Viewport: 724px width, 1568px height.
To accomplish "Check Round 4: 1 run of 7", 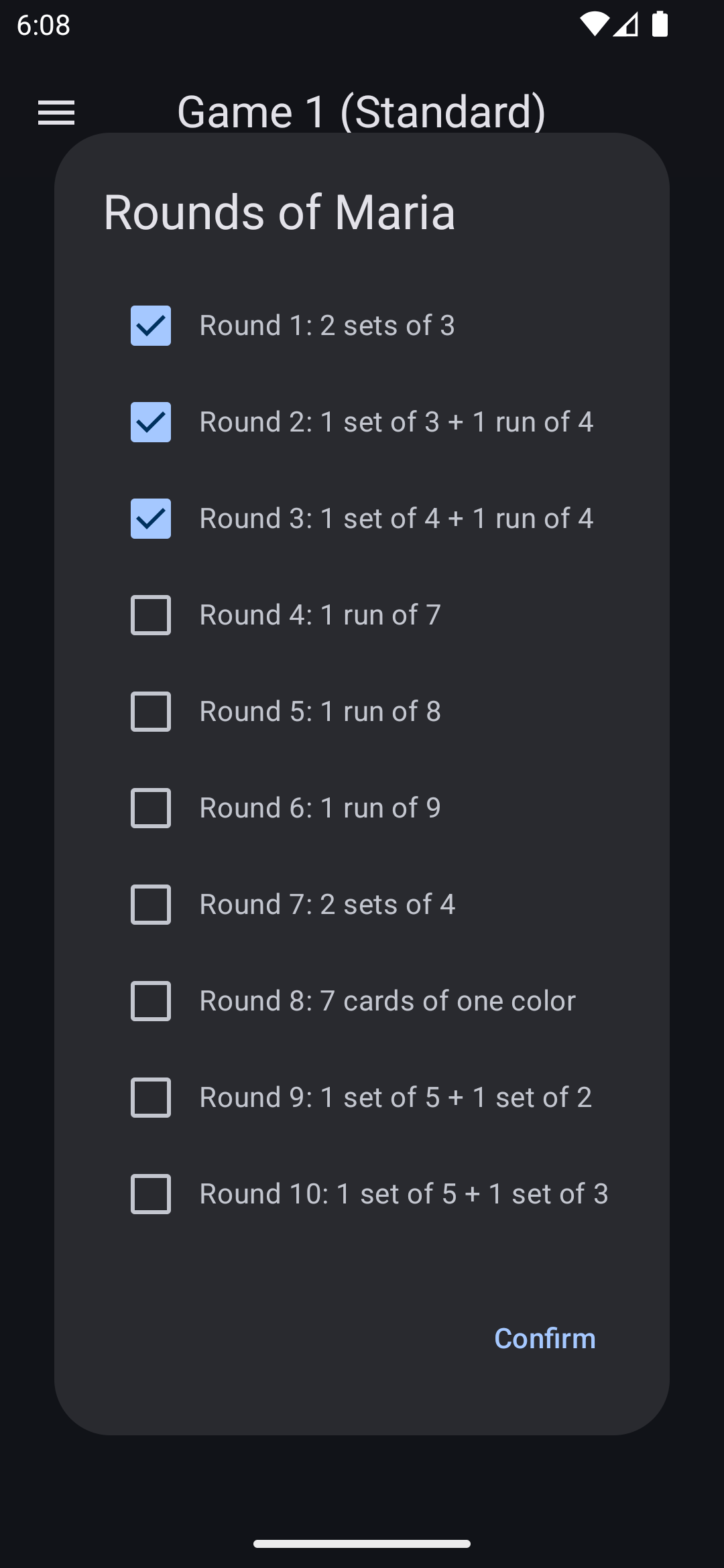I will (151, 615).
